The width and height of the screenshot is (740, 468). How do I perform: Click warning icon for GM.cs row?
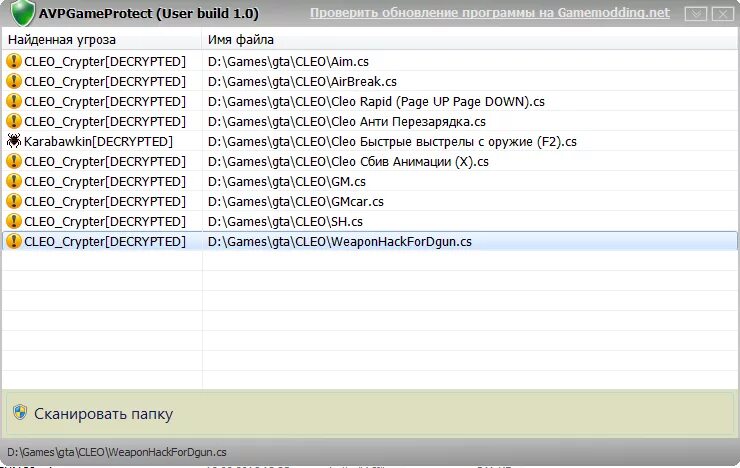coord(14,181)
